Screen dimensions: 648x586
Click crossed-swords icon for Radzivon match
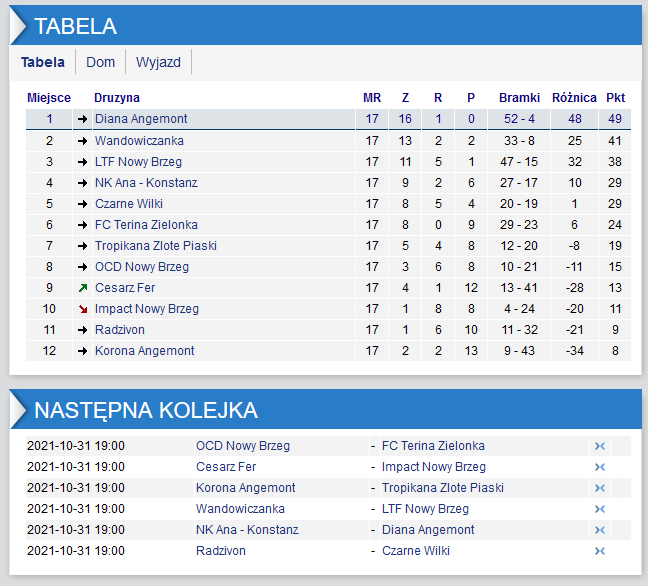pos(600,551)
